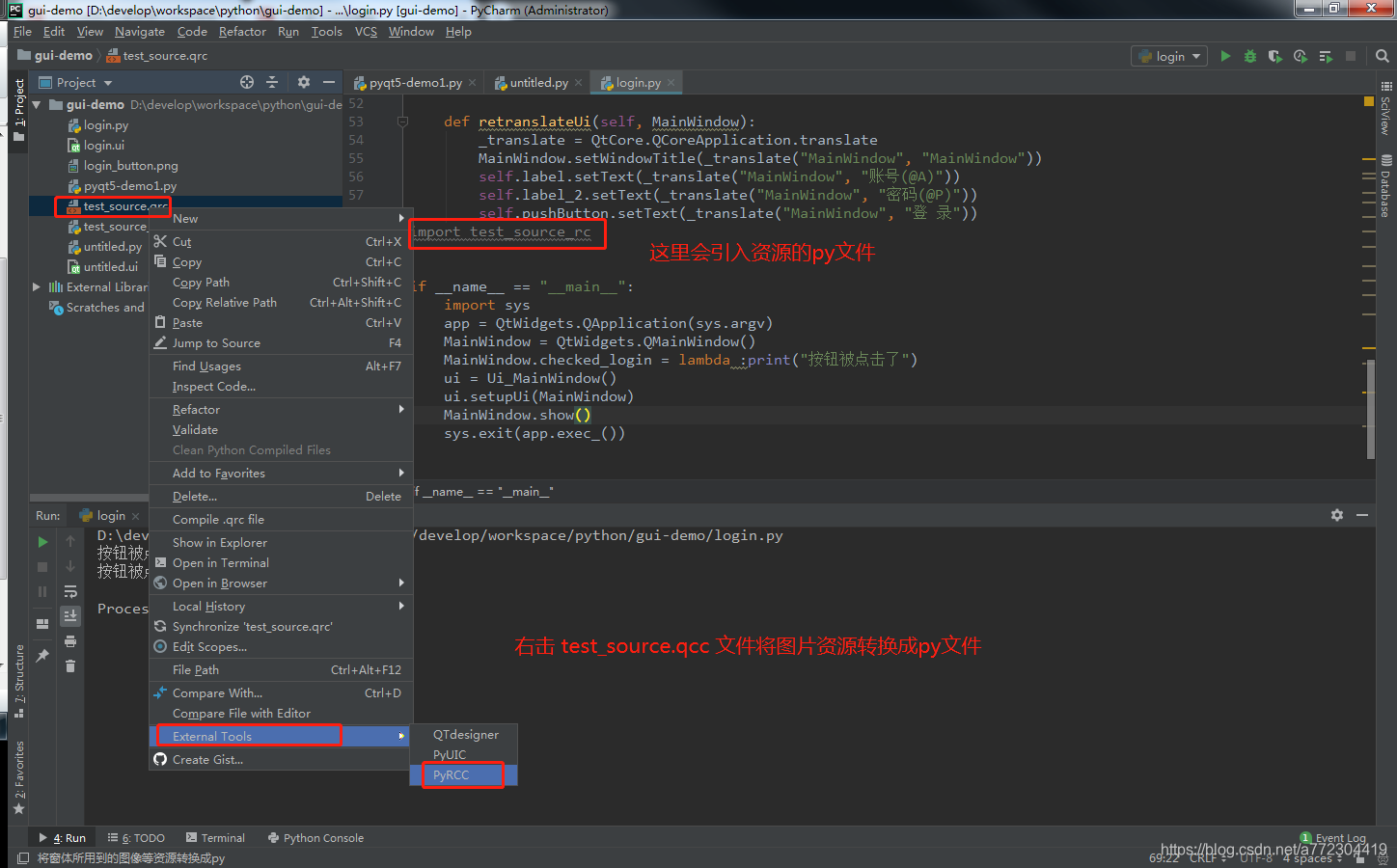1397x868 pixels.
Task: Open the search everywhere magnifier icon
Action: click(1383, 56)
